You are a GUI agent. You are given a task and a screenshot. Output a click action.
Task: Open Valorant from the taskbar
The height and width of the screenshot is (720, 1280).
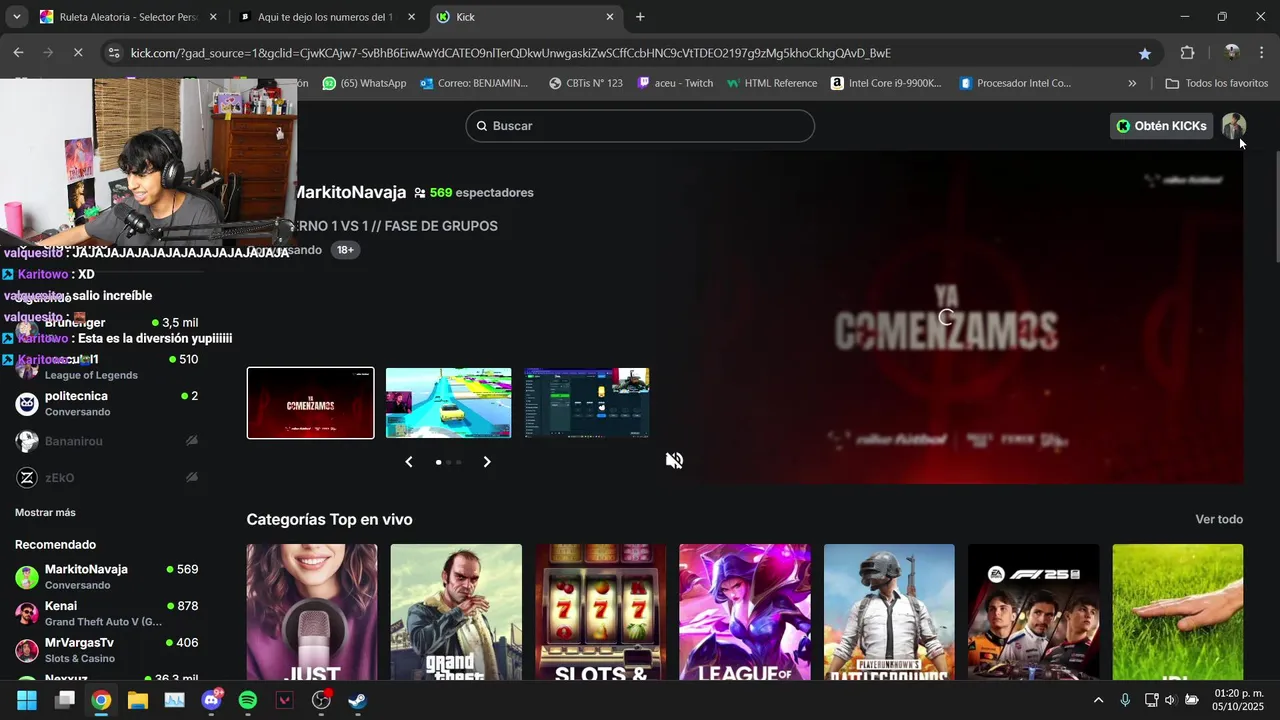click(x=284, y=700)
